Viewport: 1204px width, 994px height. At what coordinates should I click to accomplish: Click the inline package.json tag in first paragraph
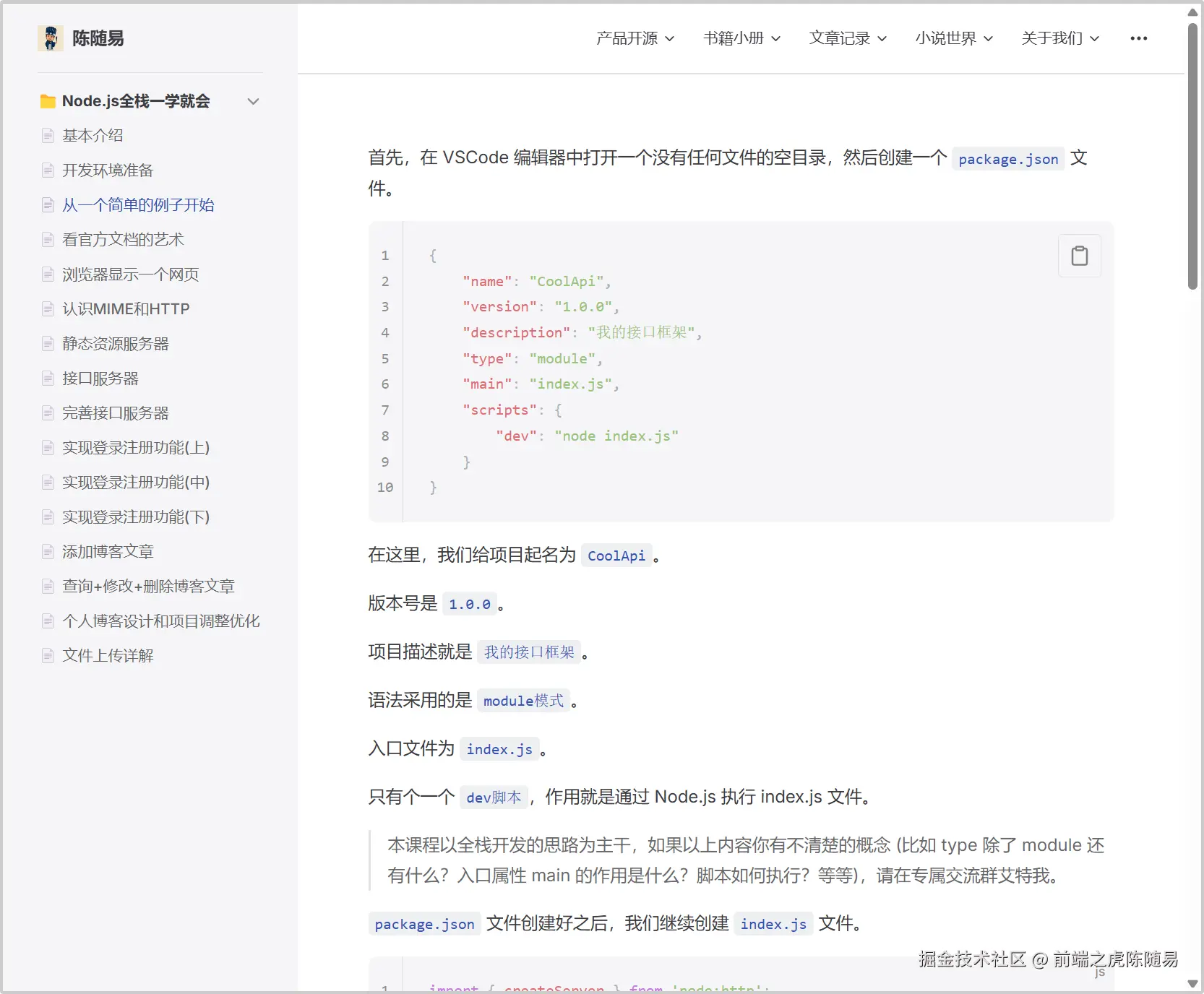point(1008,159)
